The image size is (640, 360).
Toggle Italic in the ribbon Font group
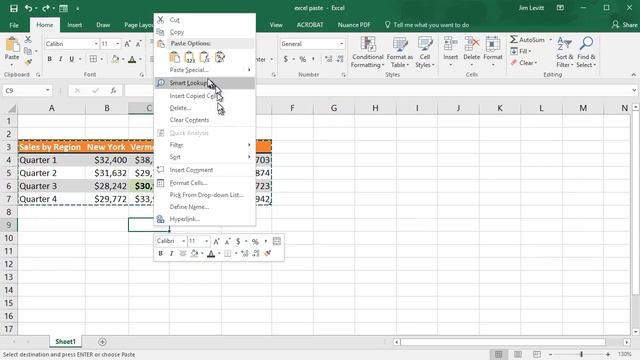point(60,59)
